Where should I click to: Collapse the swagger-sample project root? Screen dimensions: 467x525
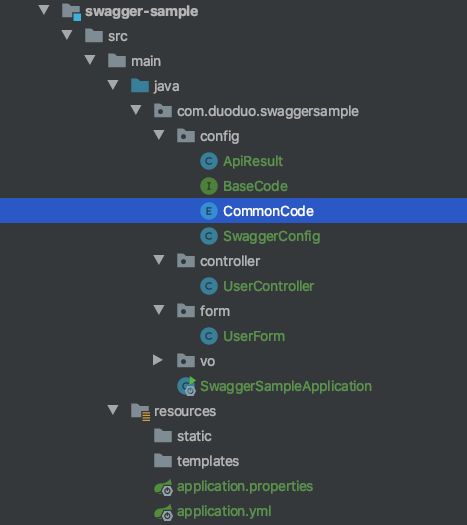click(x=44, y=10)
